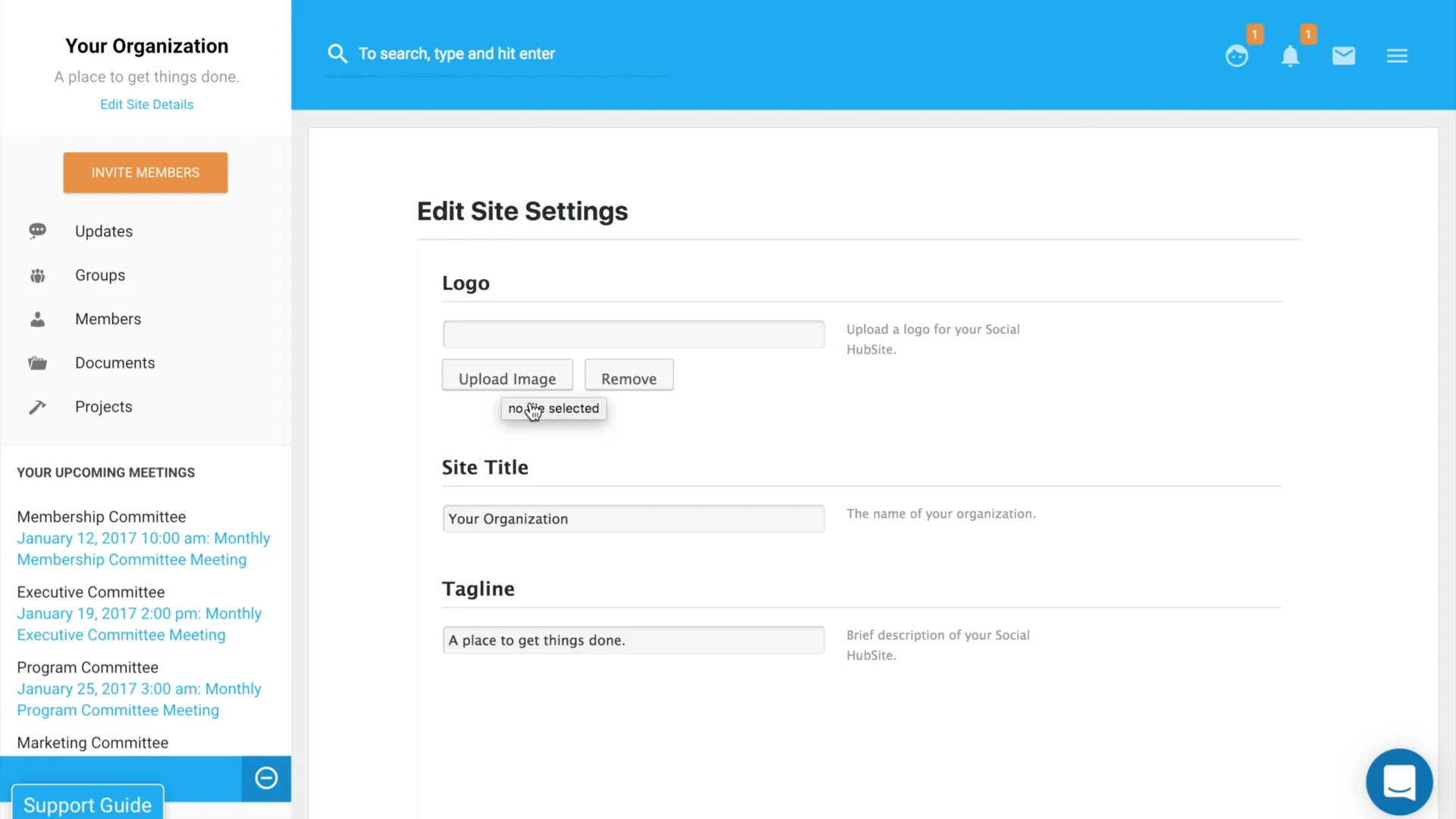Click the Site Title input field
1456x819 pixels.
point(633,519)
